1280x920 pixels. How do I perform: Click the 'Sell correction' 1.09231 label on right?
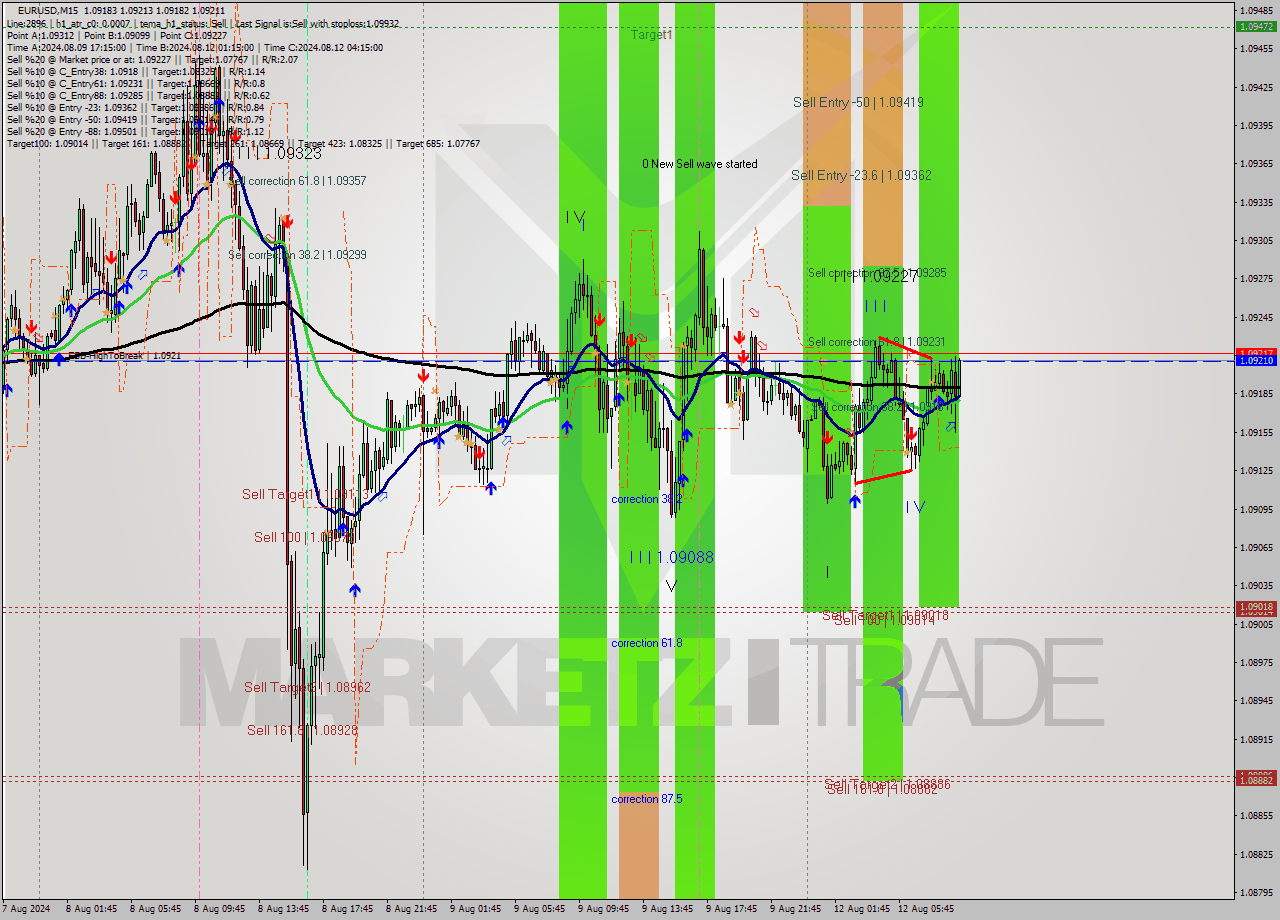click(876, 342)
